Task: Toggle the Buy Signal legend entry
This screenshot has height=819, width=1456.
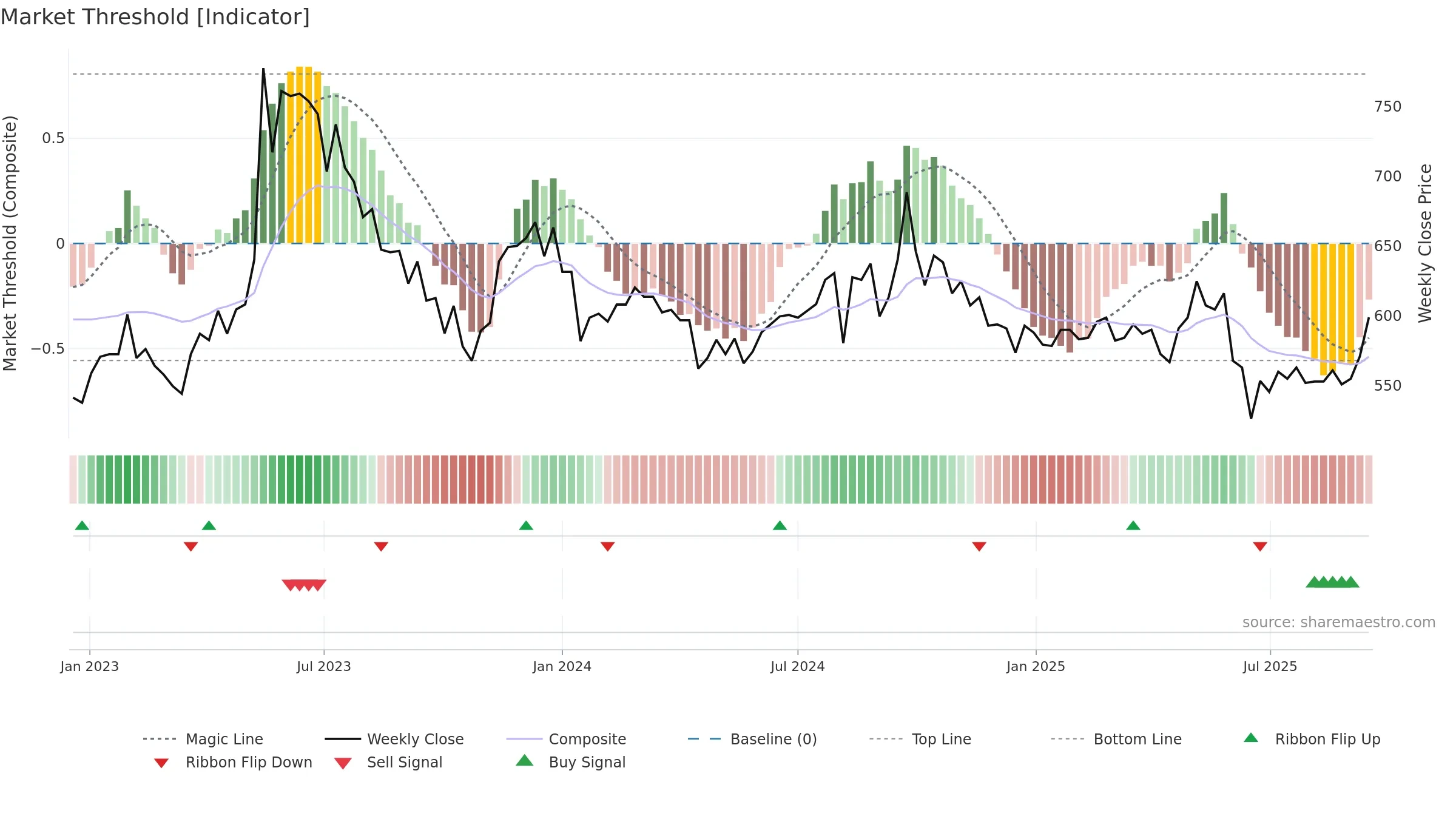Action: [x=570, y=762]
